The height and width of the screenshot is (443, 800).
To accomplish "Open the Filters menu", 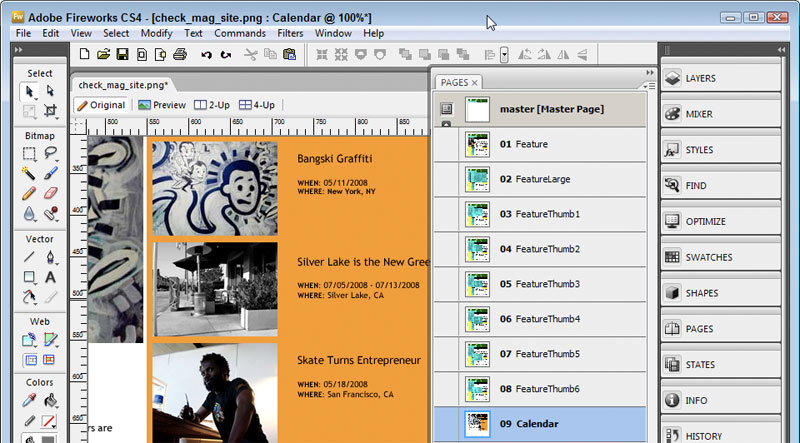I will (290, 33).
